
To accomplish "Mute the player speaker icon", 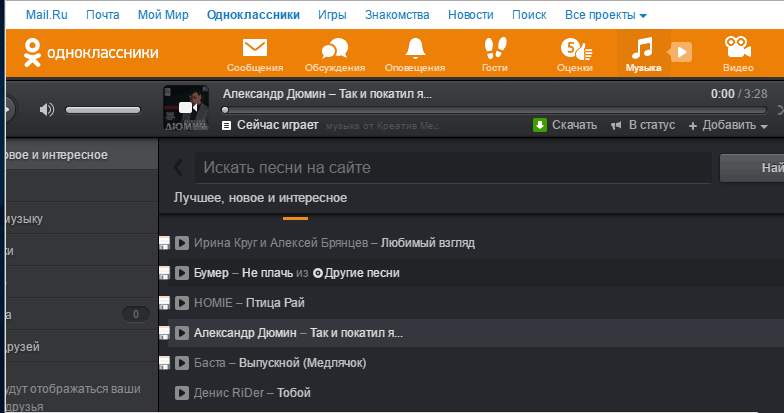I will [46, 110].
